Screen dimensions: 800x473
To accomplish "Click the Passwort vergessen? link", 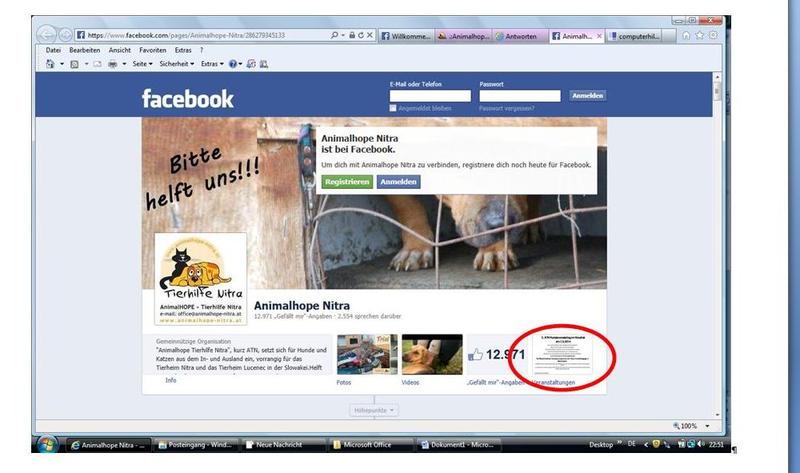I will (507, 108).
